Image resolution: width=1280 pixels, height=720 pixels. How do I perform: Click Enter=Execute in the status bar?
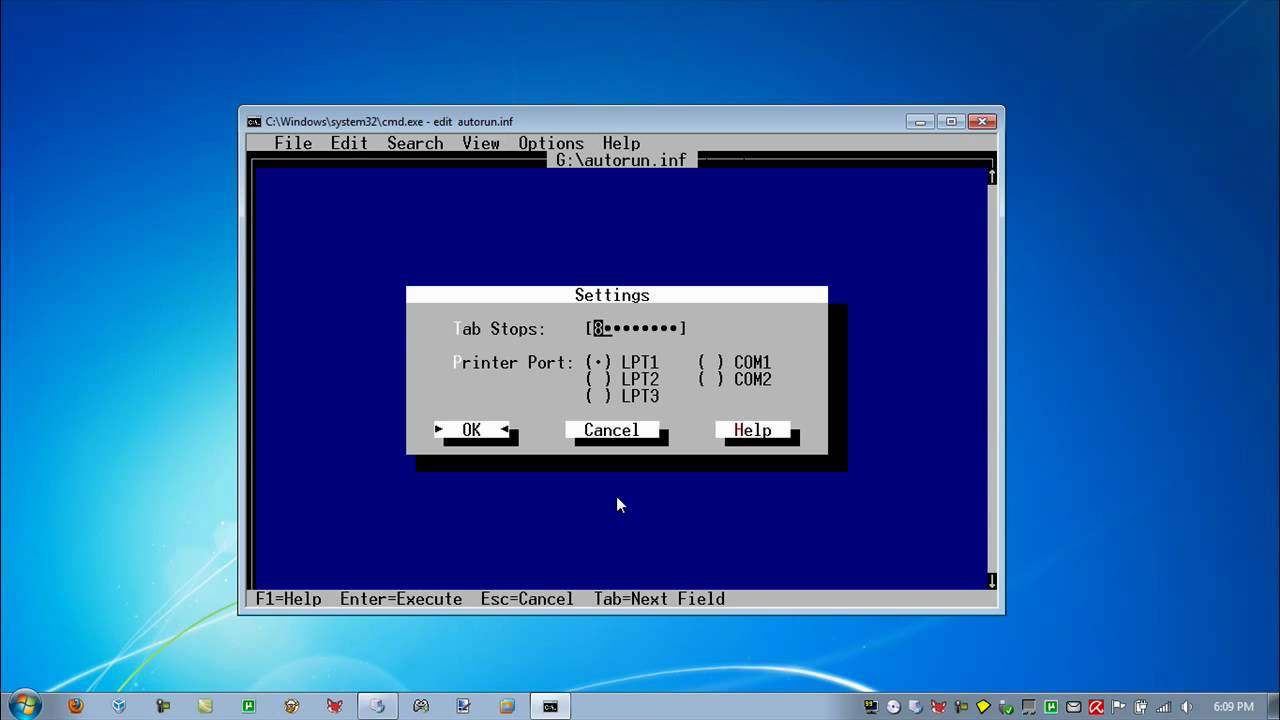pos(401,599)
